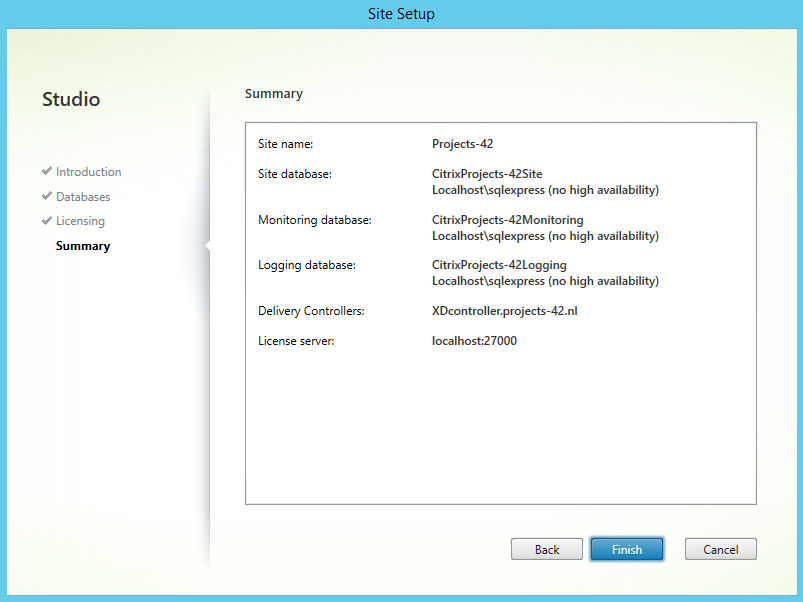Open the Introduction step
This screenshot has height=602, width=803.
point(89,171)
